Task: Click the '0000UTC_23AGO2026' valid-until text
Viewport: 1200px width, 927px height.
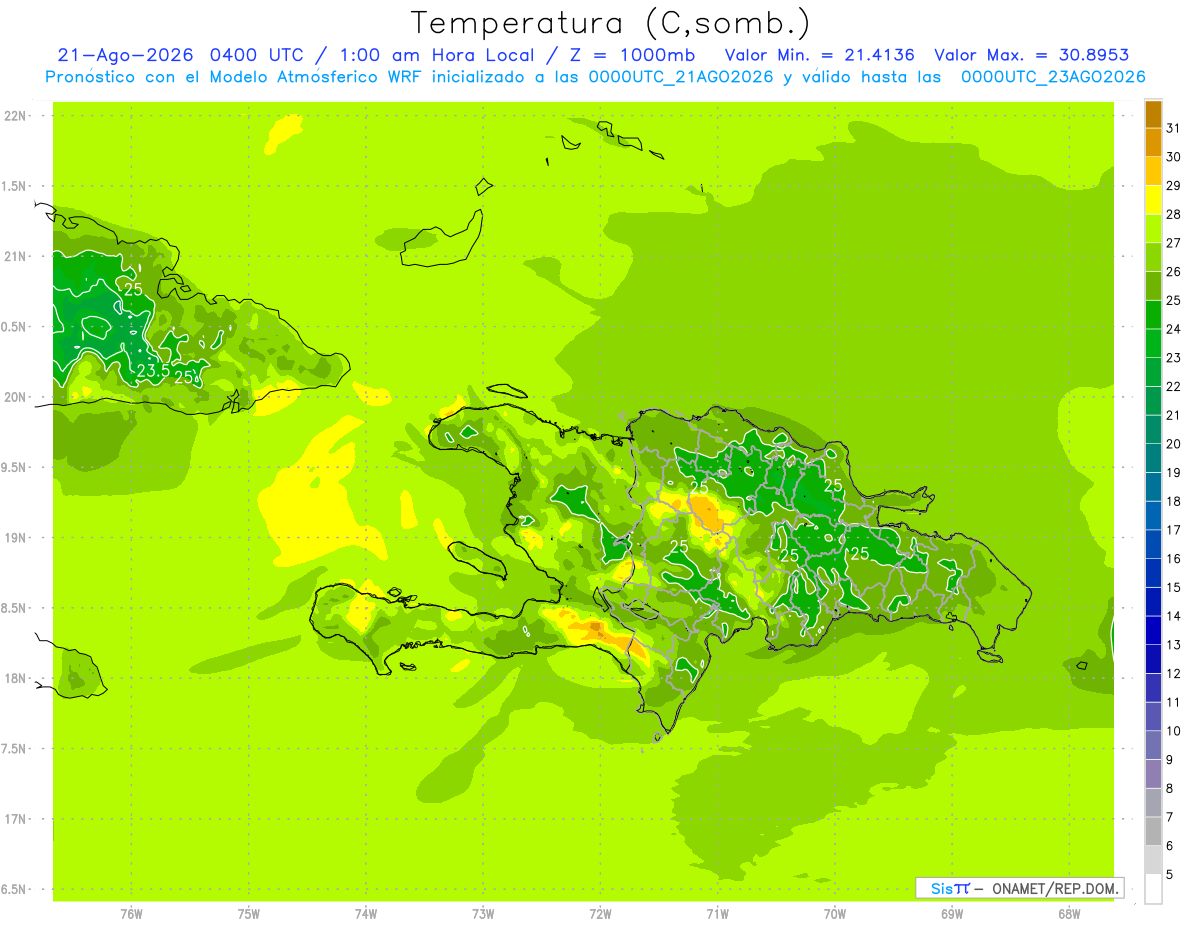Action: (1053, 77)
